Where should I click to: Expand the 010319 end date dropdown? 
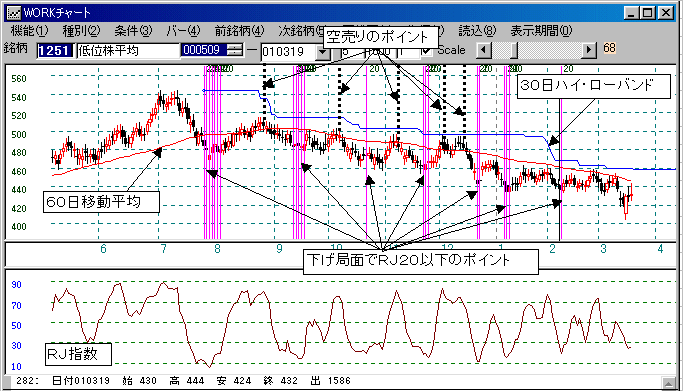[x=323, y=52]
